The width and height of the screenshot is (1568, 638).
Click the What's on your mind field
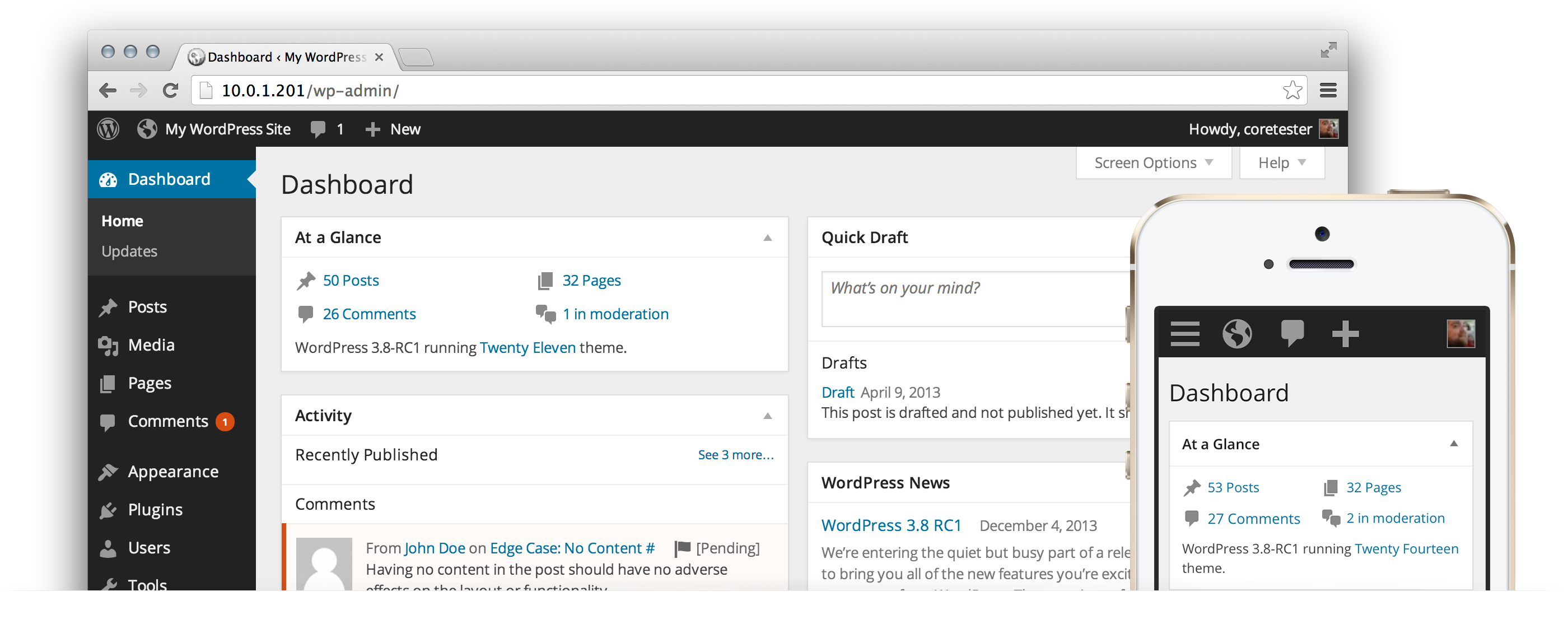coord(975,299)
